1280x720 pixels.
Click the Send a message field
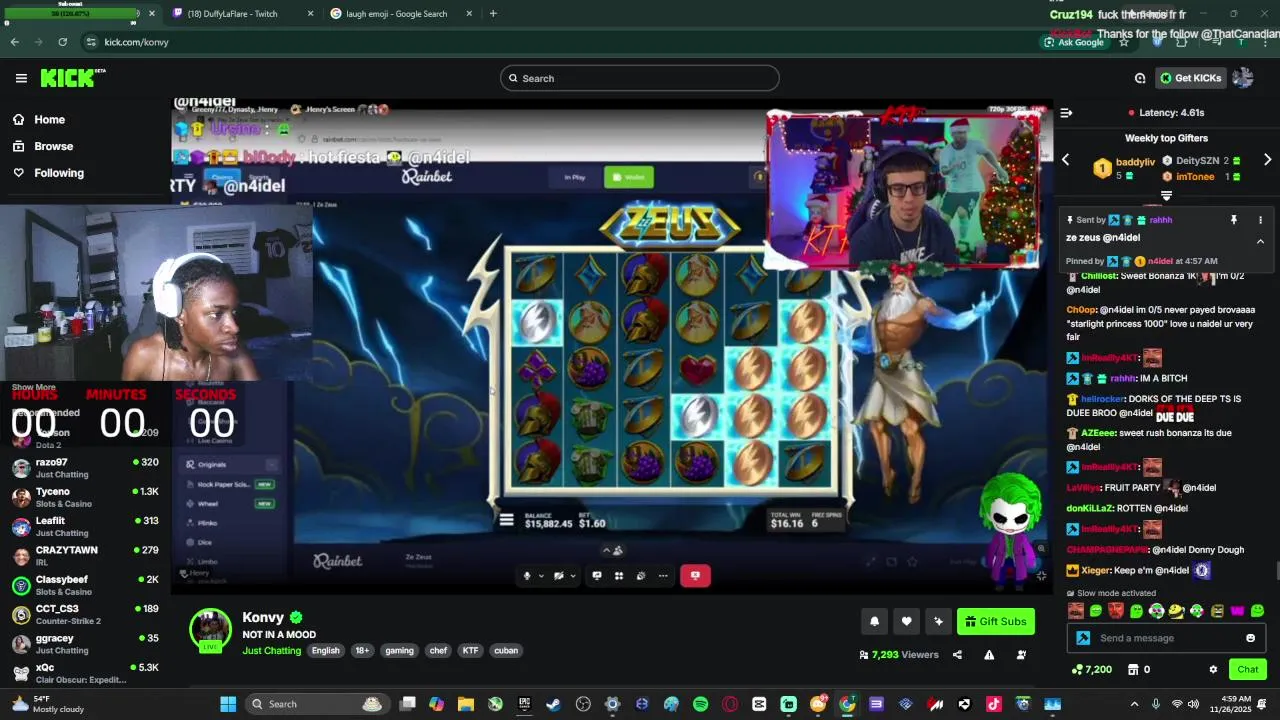click(x=1164, y=638)
